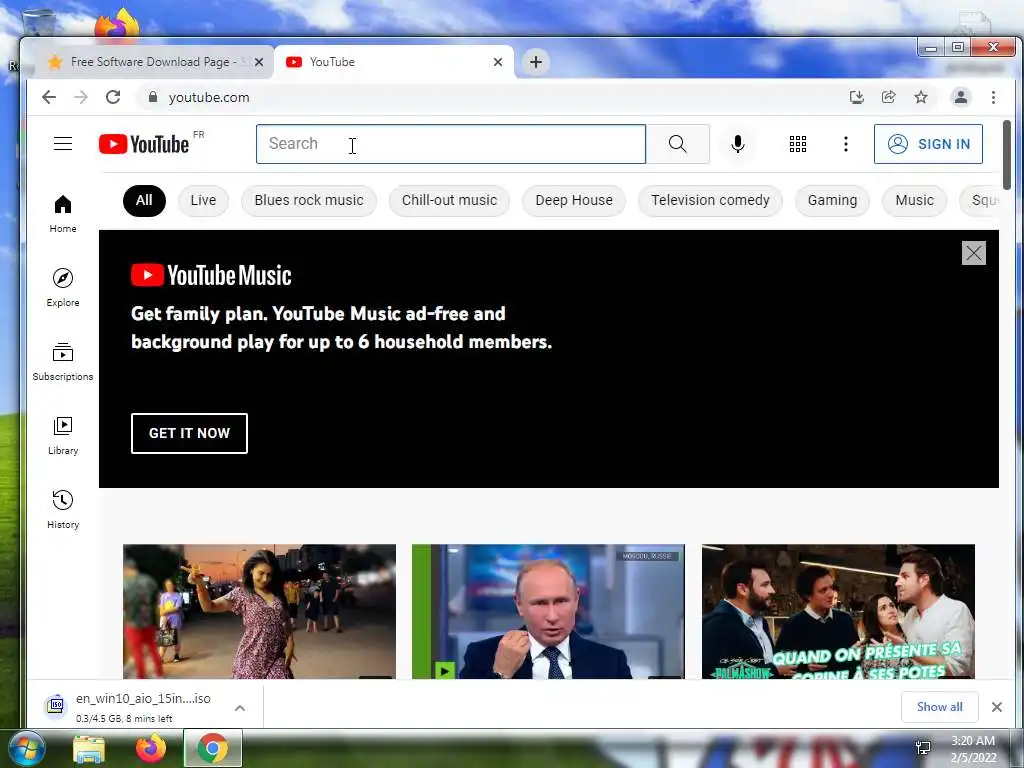The width and height of the screenshot is (1024, 768).
Task: Click the Chrome taskbar button
Action: pos(212,748)
